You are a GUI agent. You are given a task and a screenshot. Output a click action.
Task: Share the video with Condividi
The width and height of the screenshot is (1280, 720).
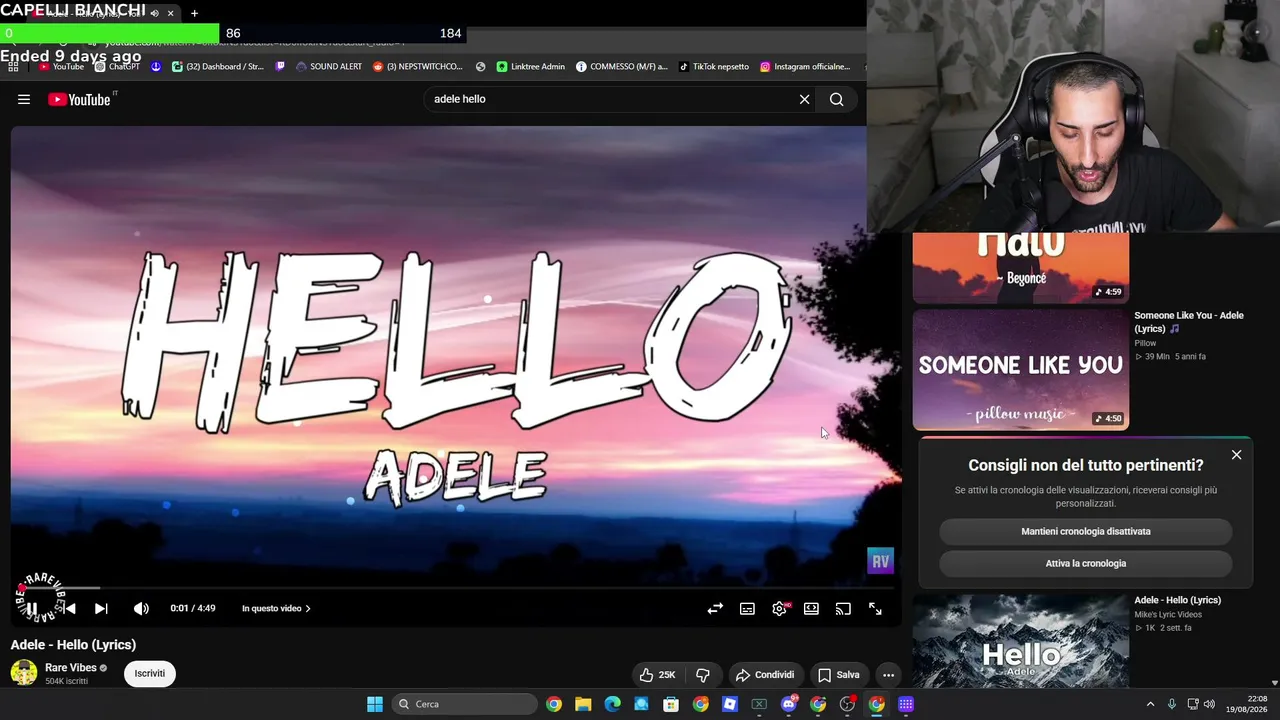tap(764, 674)
